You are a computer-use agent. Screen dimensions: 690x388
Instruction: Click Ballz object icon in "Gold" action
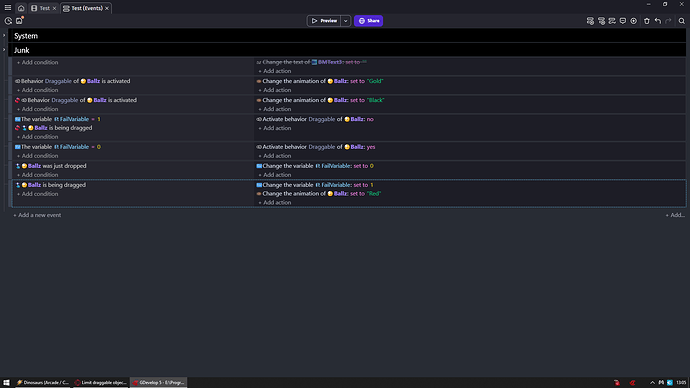[x=330, y=81]
